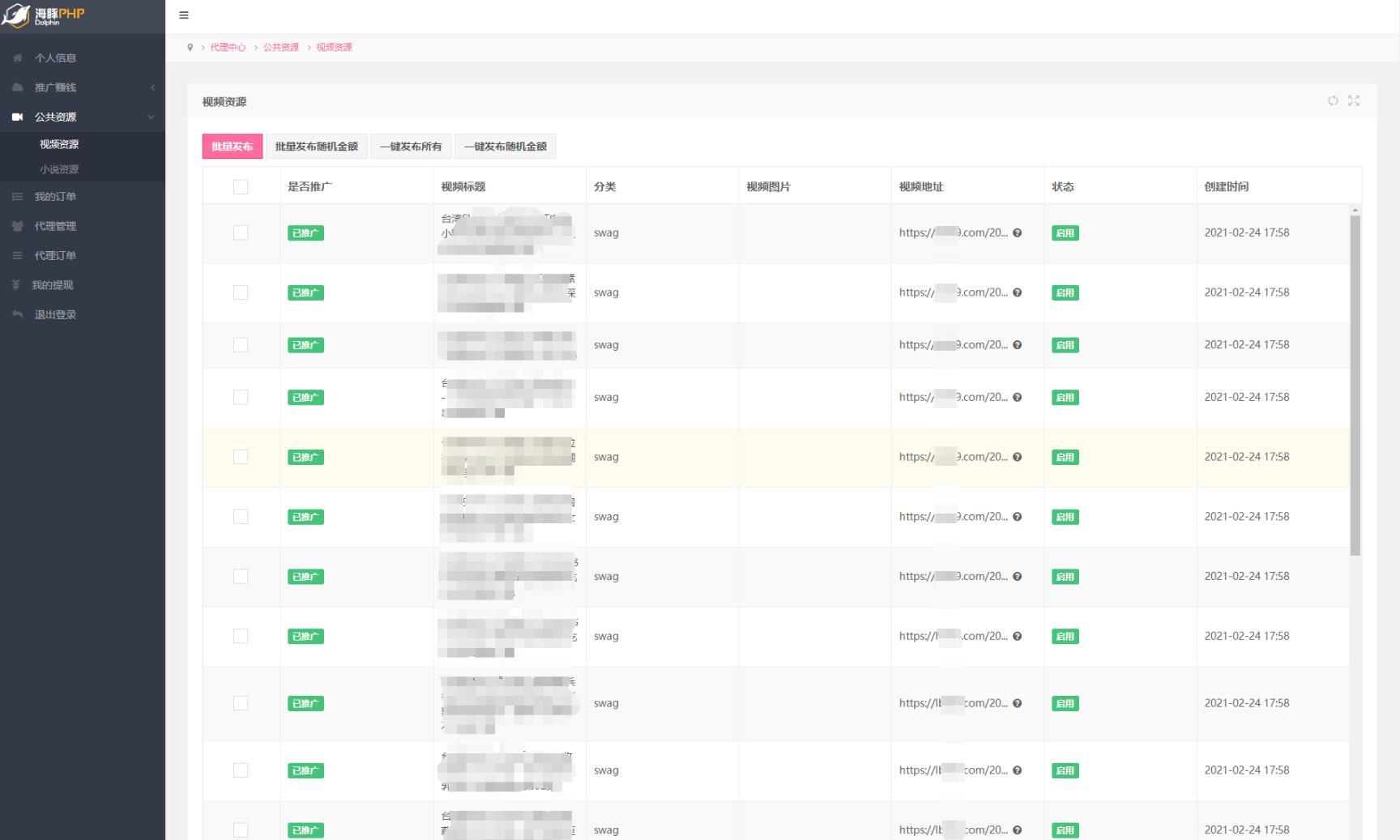Click the reply arrow icon beside 退出登录
This screenshot has height=840, width=1400.
click(18, 314)
